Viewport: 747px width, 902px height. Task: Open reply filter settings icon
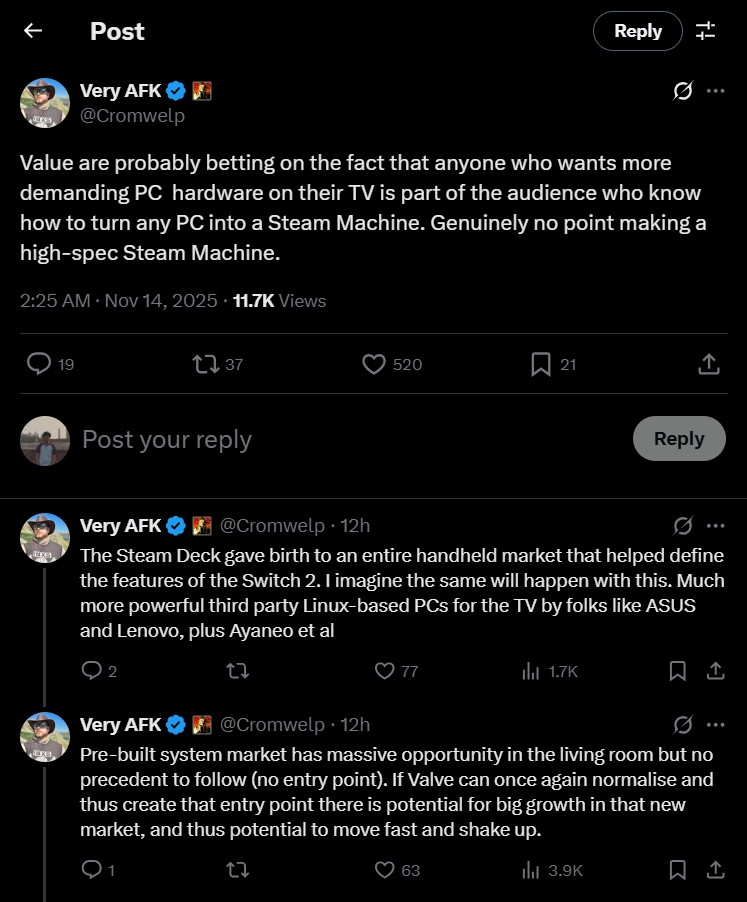706,31
